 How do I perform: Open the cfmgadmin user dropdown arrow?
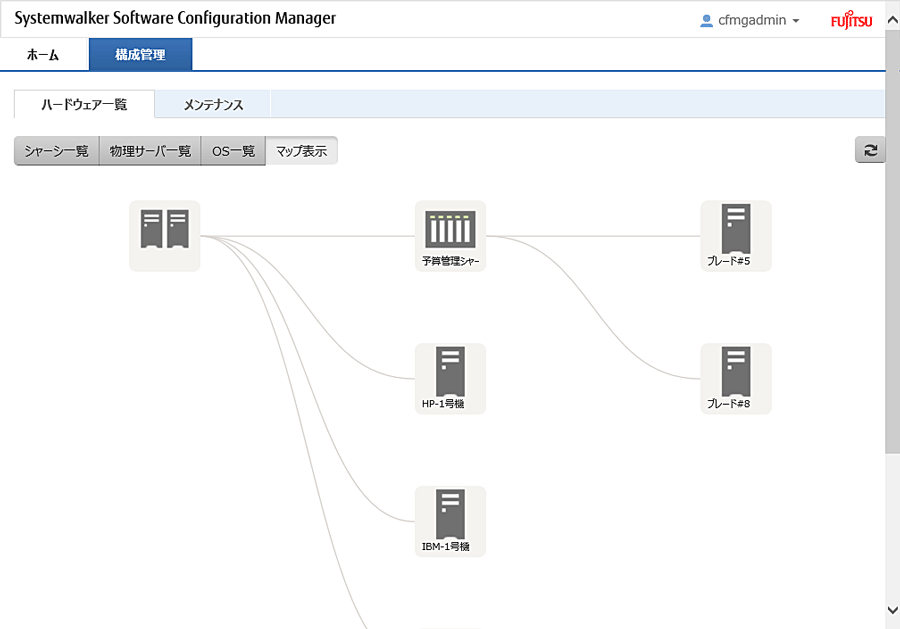[796, 21]
